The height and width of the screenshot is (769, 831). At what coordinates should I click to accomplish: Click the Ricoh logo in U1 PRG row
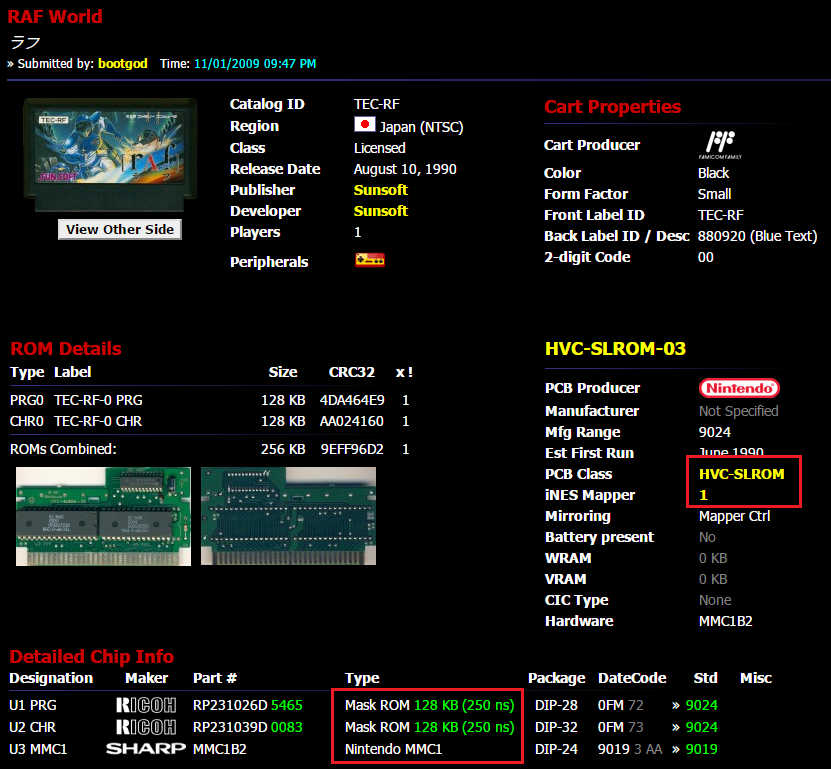point(146,705)
